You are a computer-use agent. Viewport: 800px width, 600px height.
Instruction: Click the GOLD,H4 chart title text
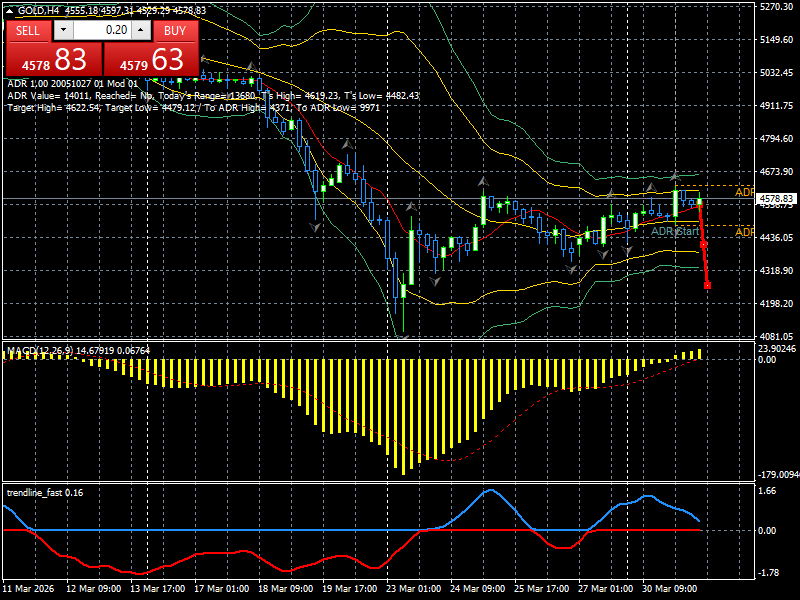point(39,11)
